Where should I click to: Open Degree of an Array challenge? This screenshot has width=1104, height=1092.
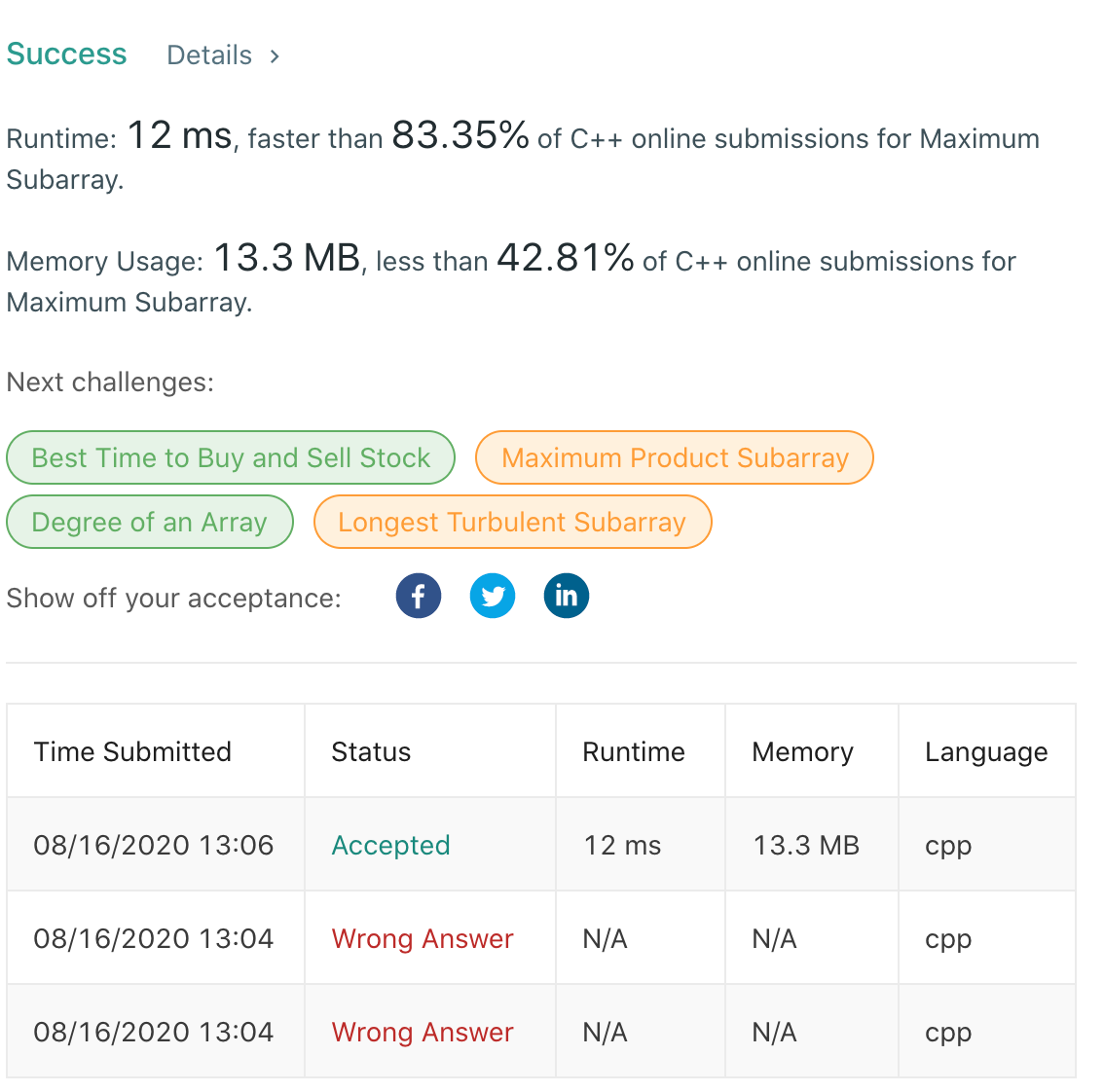(x=149, y=522)
